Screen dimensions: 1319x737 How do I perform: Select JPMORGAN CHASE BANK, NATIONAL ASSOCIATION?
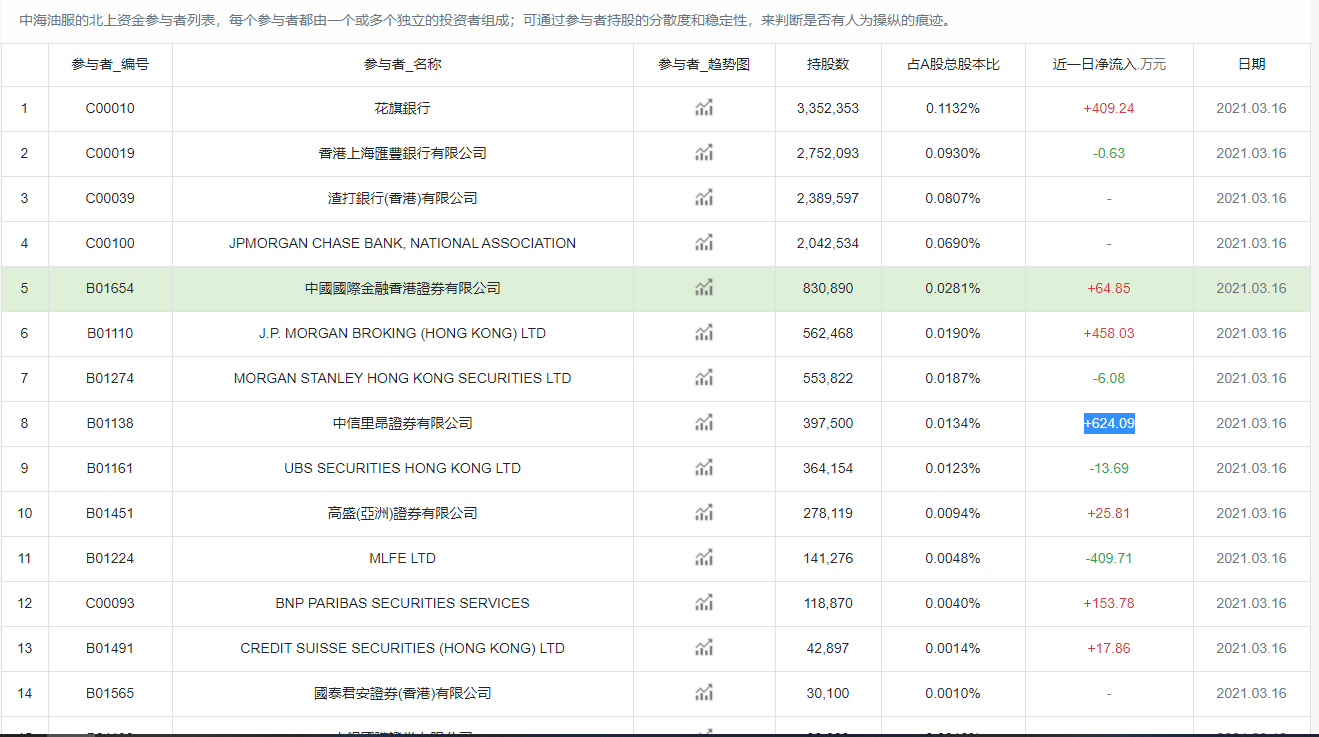tap(402, 243)
